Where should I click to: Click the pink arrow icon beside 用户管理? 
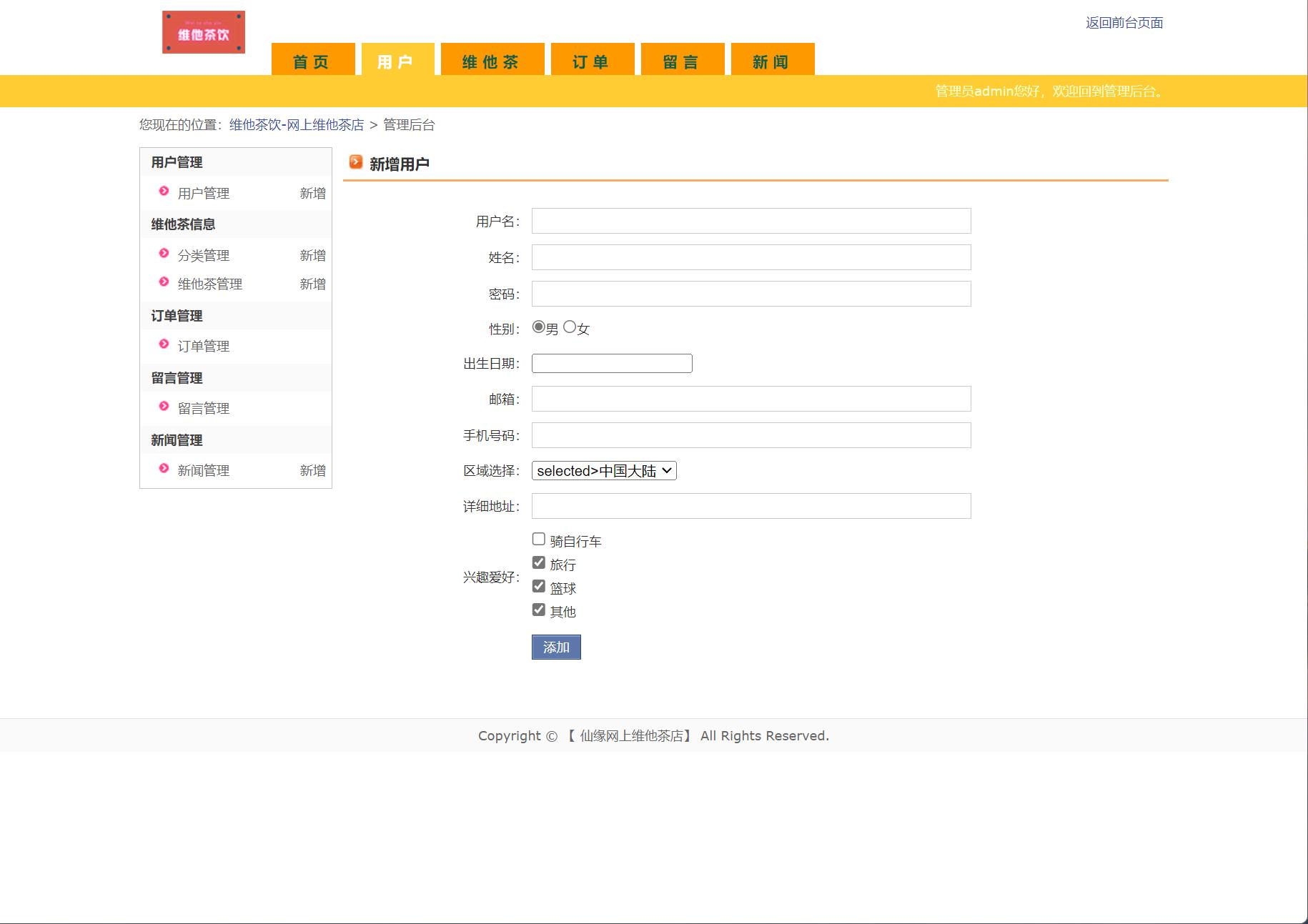(164, 193)
